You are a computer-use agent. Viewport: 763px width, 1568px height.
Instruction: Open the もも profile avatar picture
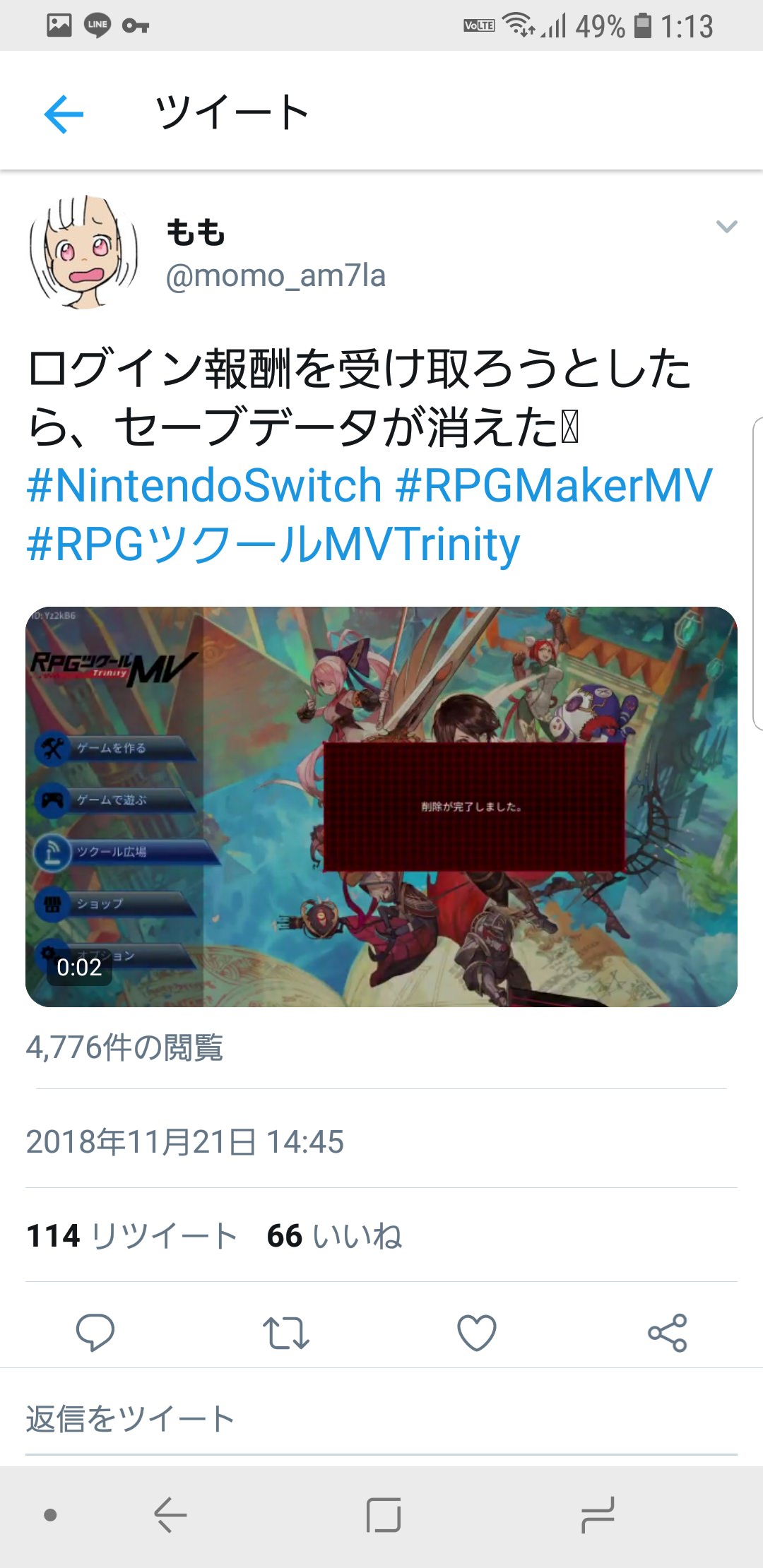(x=83, y=252)
